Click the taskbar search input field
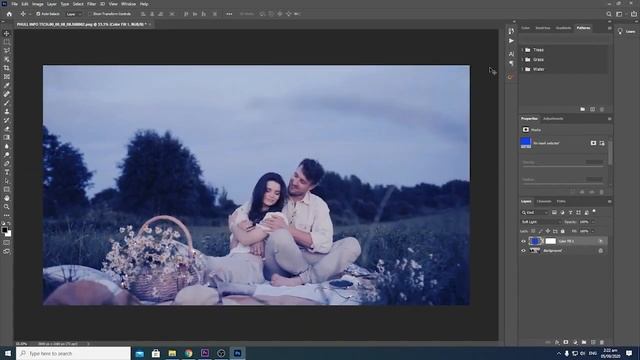Screen dimensions: 640x360 (73, 353)
